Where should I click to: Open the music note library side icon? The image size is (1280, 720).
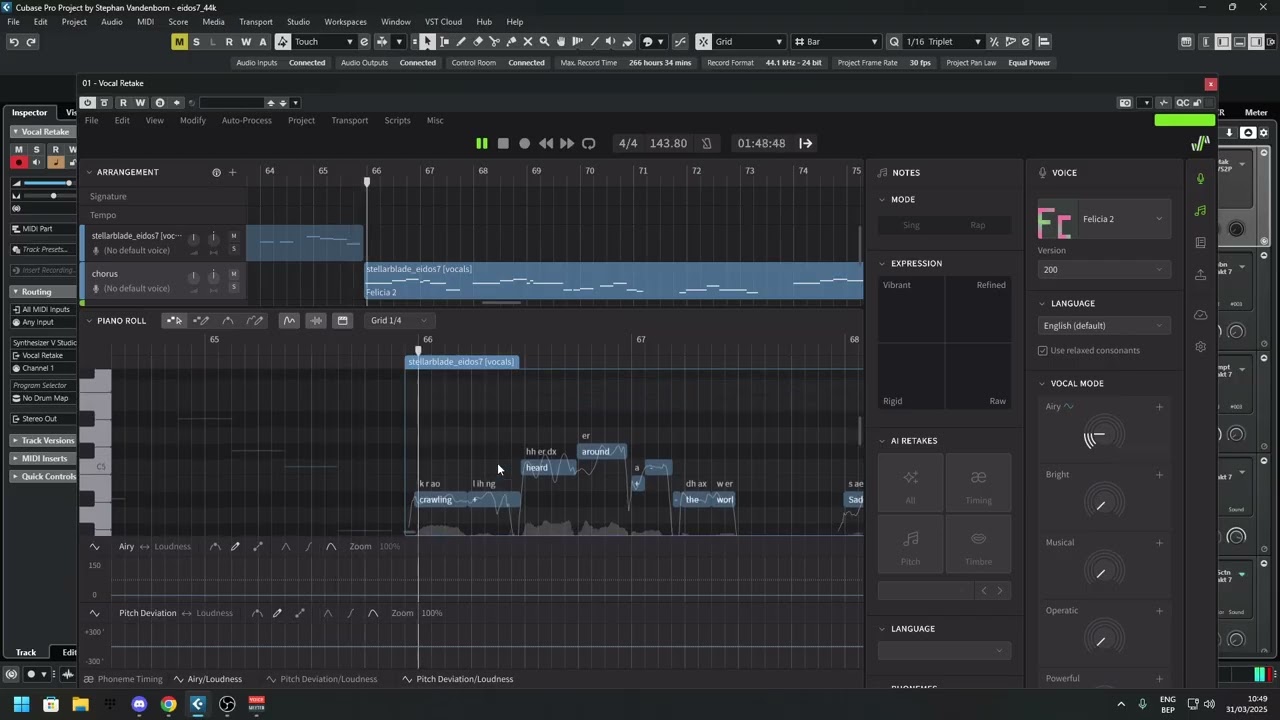1200,211
